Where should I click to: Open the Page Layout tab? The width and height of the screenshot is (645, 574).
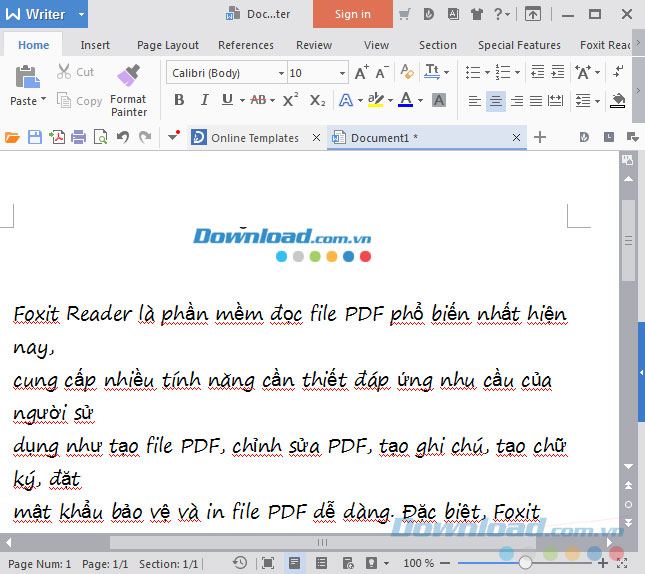(x=168, y=45)
